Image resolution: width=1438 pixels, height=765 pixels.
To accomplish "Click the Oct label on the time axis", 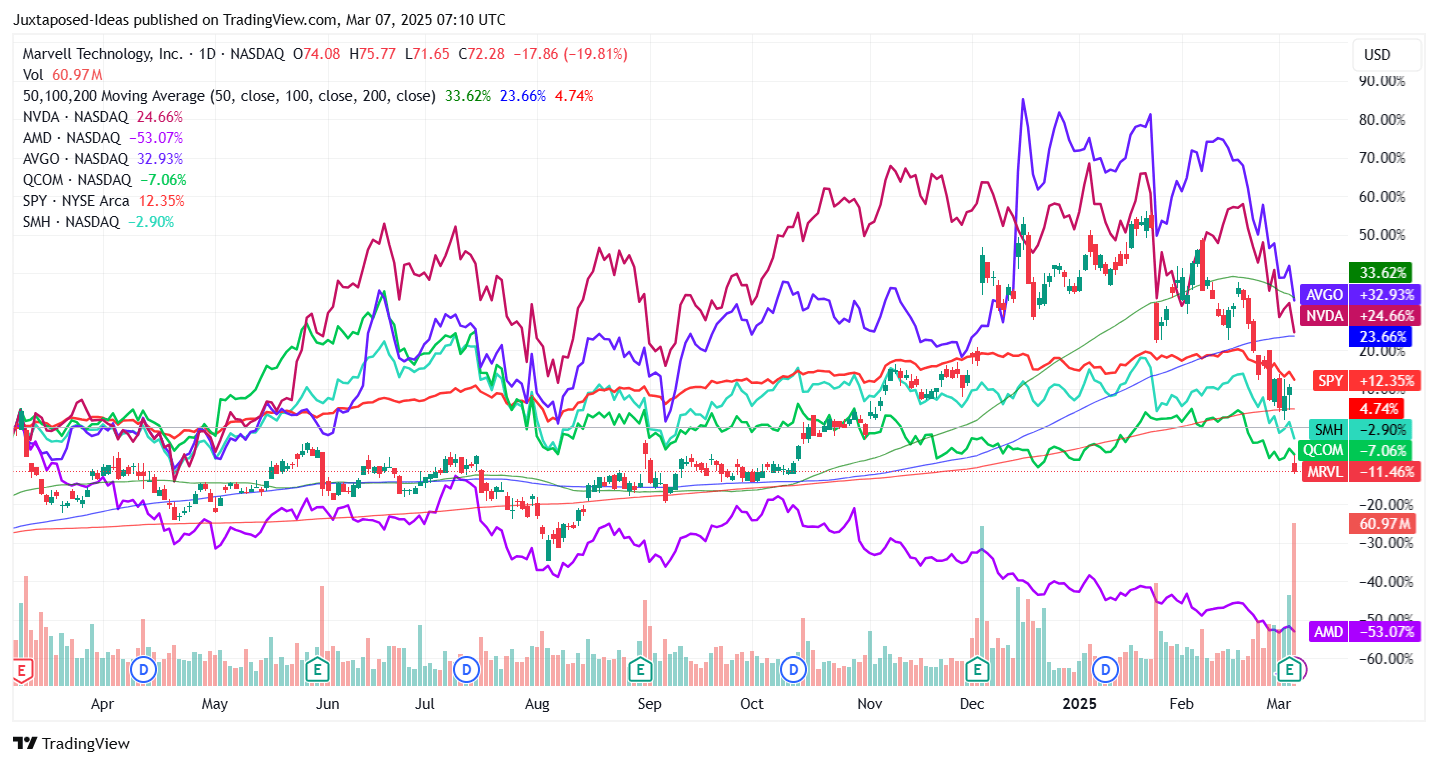I will click(x=751, y=704).
